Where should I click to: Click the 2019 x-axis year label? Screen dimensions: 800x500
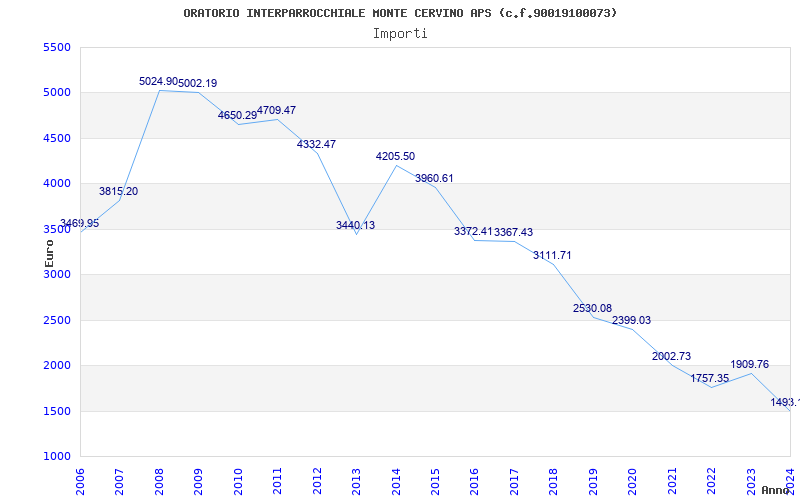593,482
